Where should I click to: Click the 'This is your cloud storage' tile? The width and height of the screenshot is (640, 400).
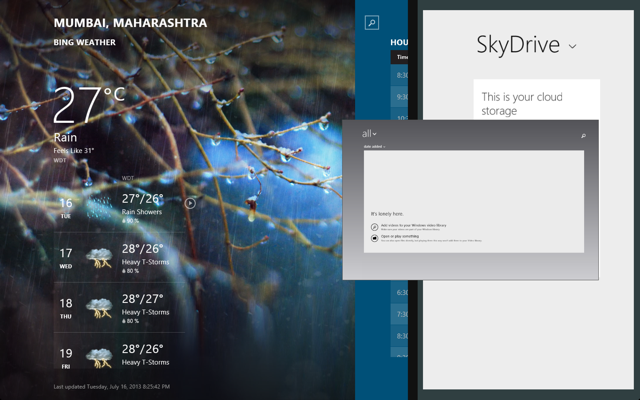[x=536, y=100]
